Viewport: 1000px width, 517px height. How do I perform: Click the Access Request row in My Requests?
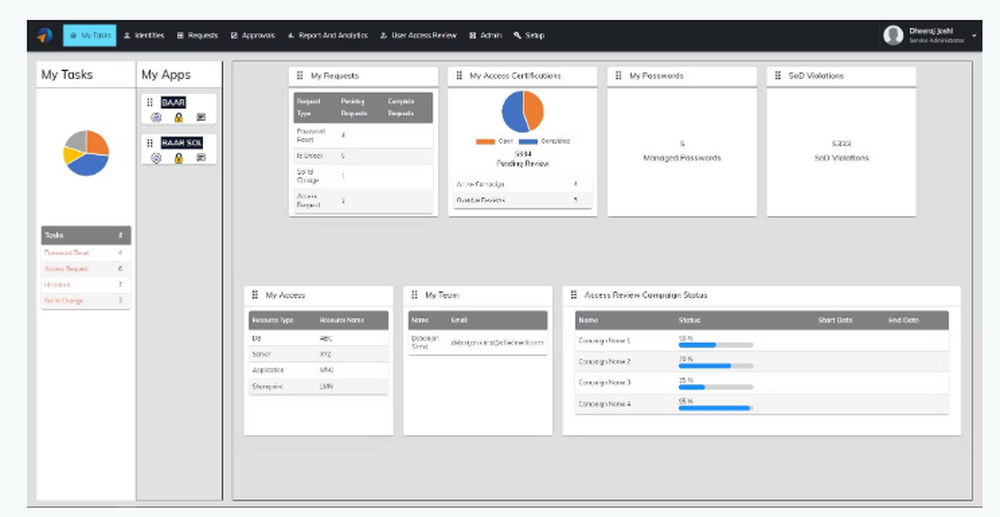point(363,200)
